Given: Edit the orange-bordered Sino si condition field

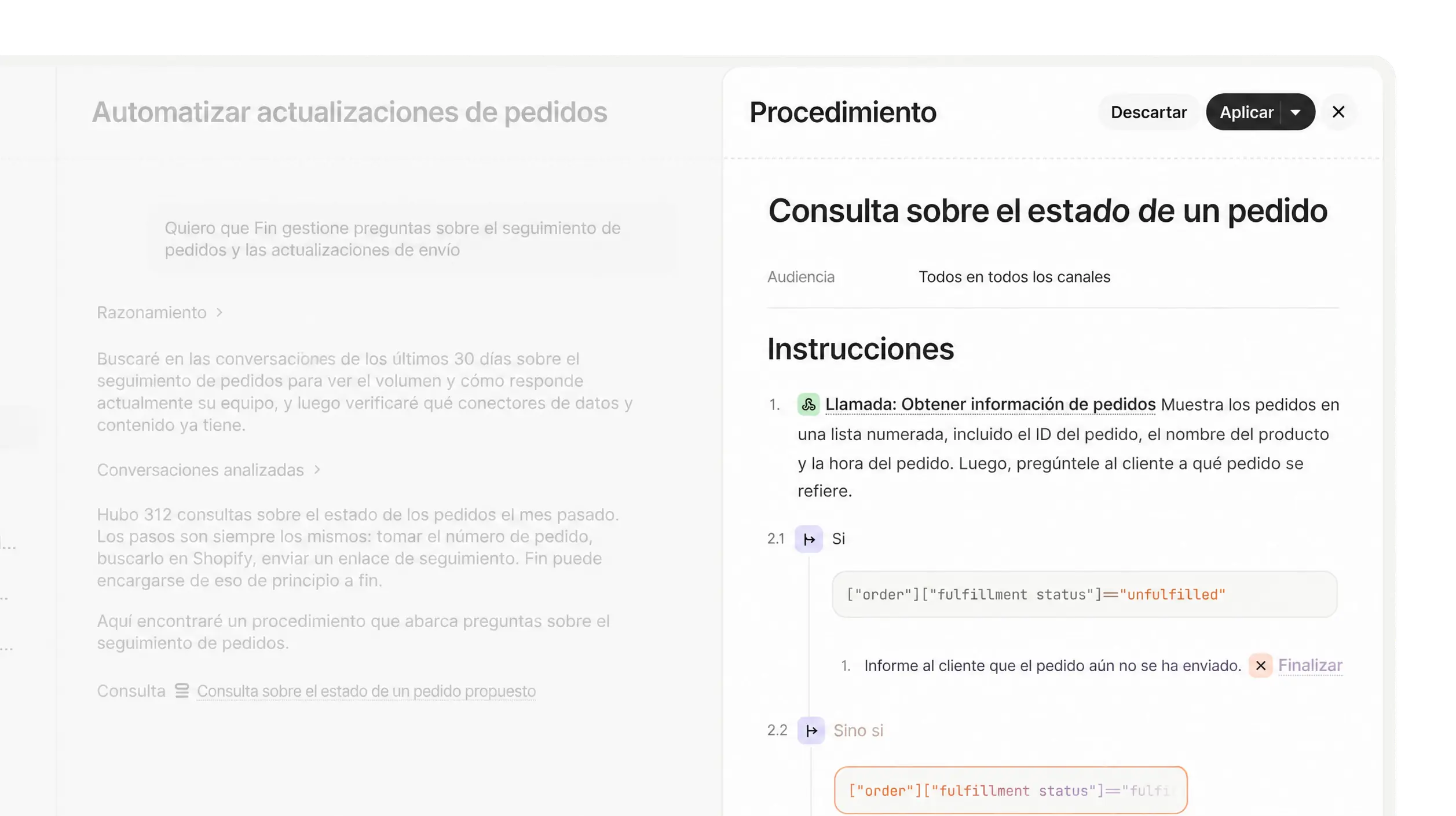Looking at the screenshot, I should [x=1011, y=791].
